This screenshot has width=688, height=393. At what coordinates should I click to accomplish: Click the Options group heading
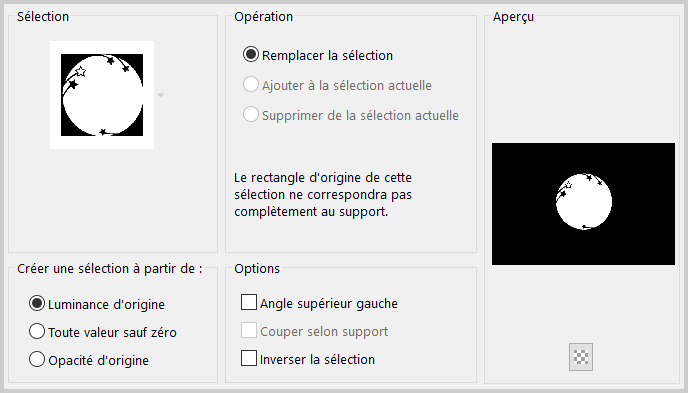click(257, 268)
